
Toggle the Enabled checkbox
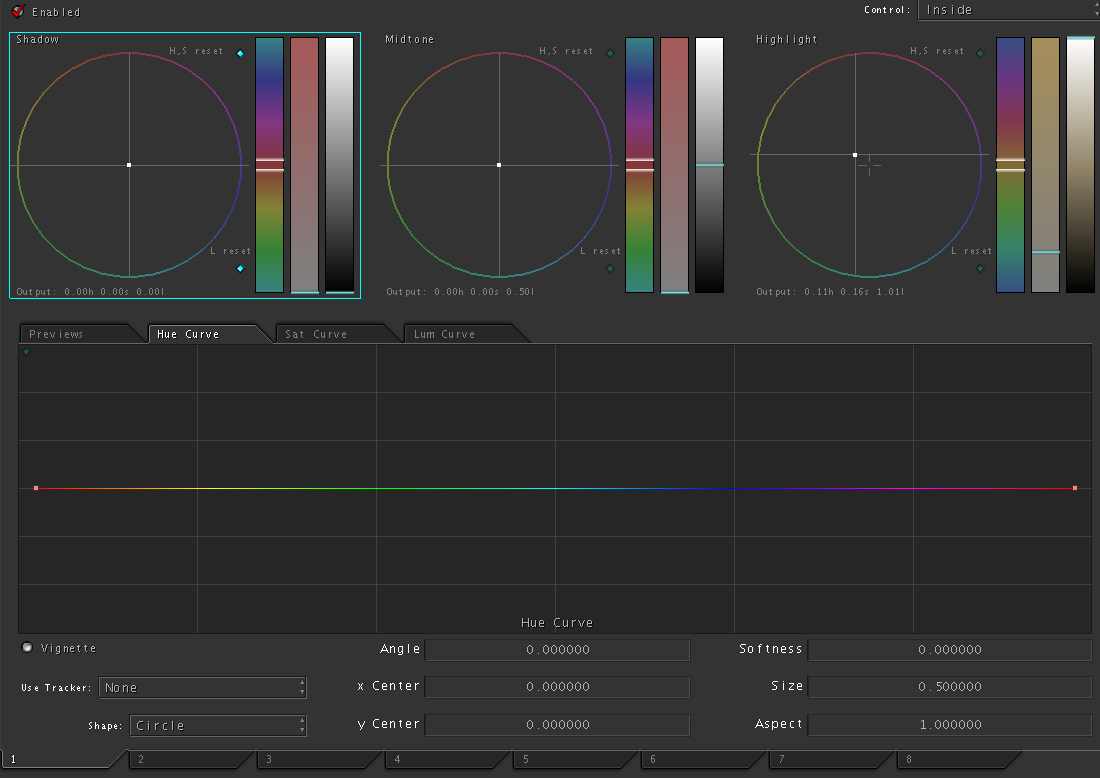coord(17,12)
